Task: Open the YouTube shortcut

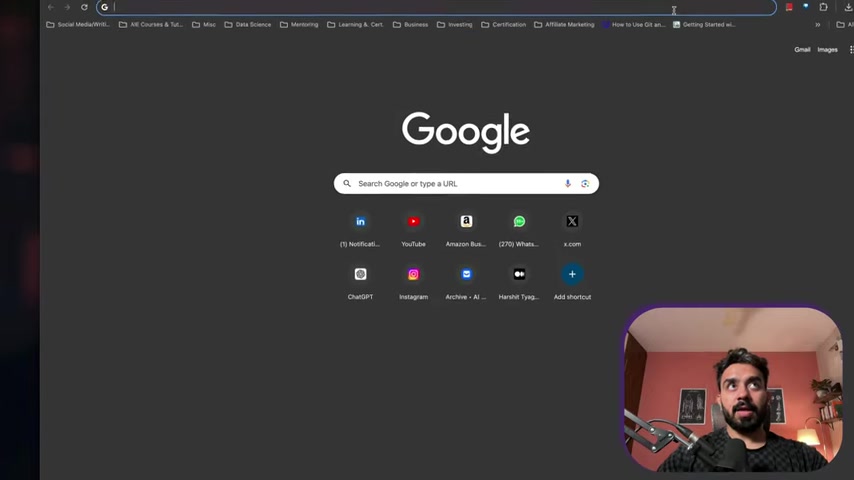Action: [413, 230]
